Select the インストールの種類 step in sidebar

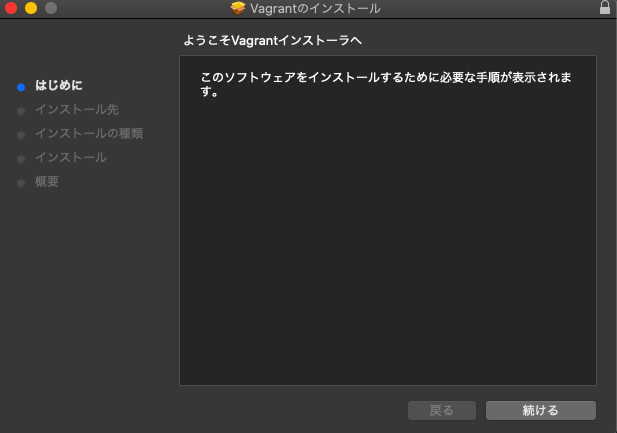(89, 133)
